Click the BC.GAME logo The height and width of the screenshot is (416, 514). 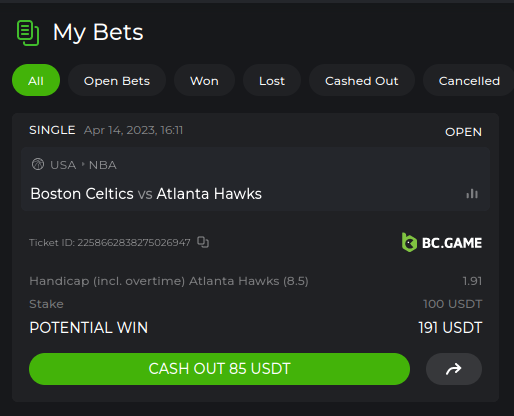pos(442,242)
